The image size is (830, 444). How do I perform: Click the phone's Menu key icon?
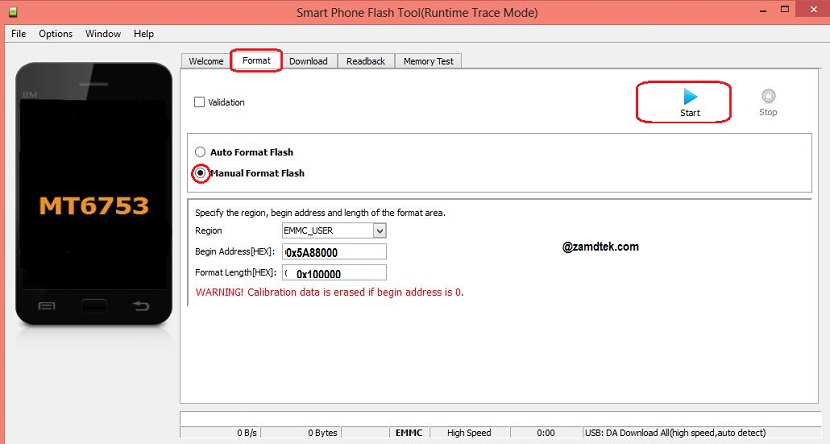click(47, 306)
